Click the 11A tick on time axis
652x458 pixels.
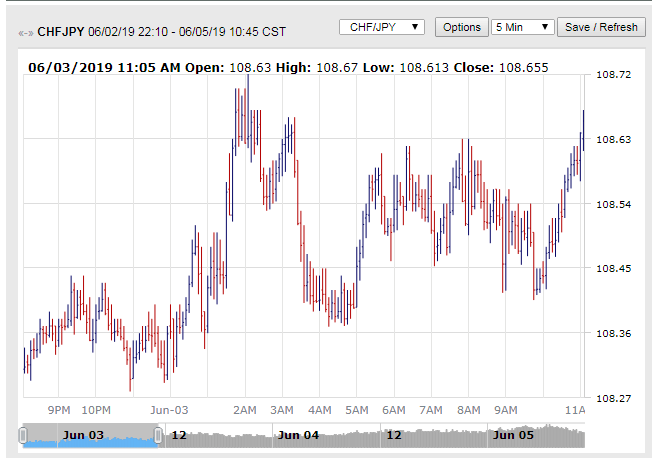pos(574,410)
